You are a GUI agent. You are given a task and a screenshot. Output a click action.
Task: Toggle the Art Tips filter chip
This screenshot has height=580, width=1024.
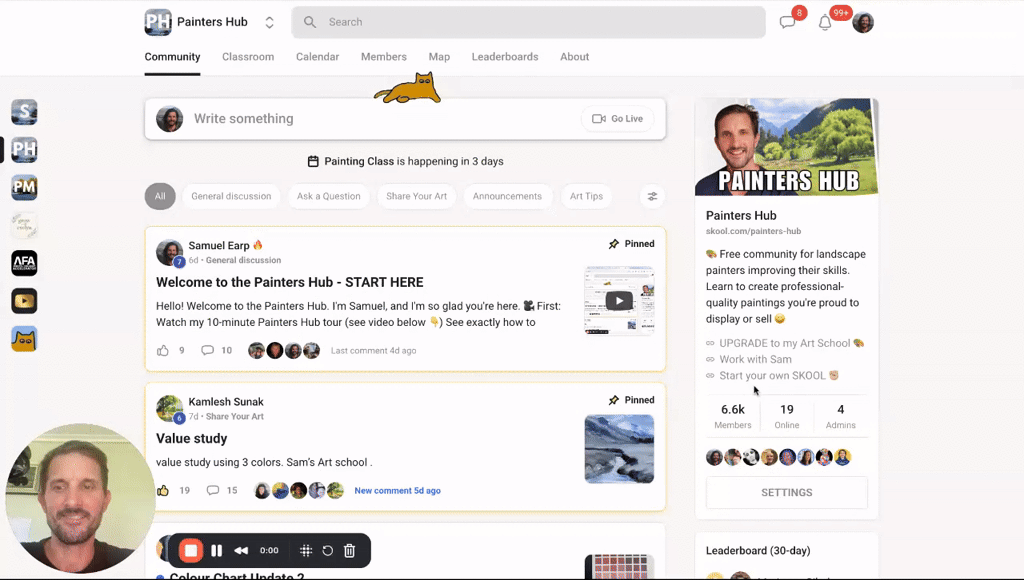point(586,196)
